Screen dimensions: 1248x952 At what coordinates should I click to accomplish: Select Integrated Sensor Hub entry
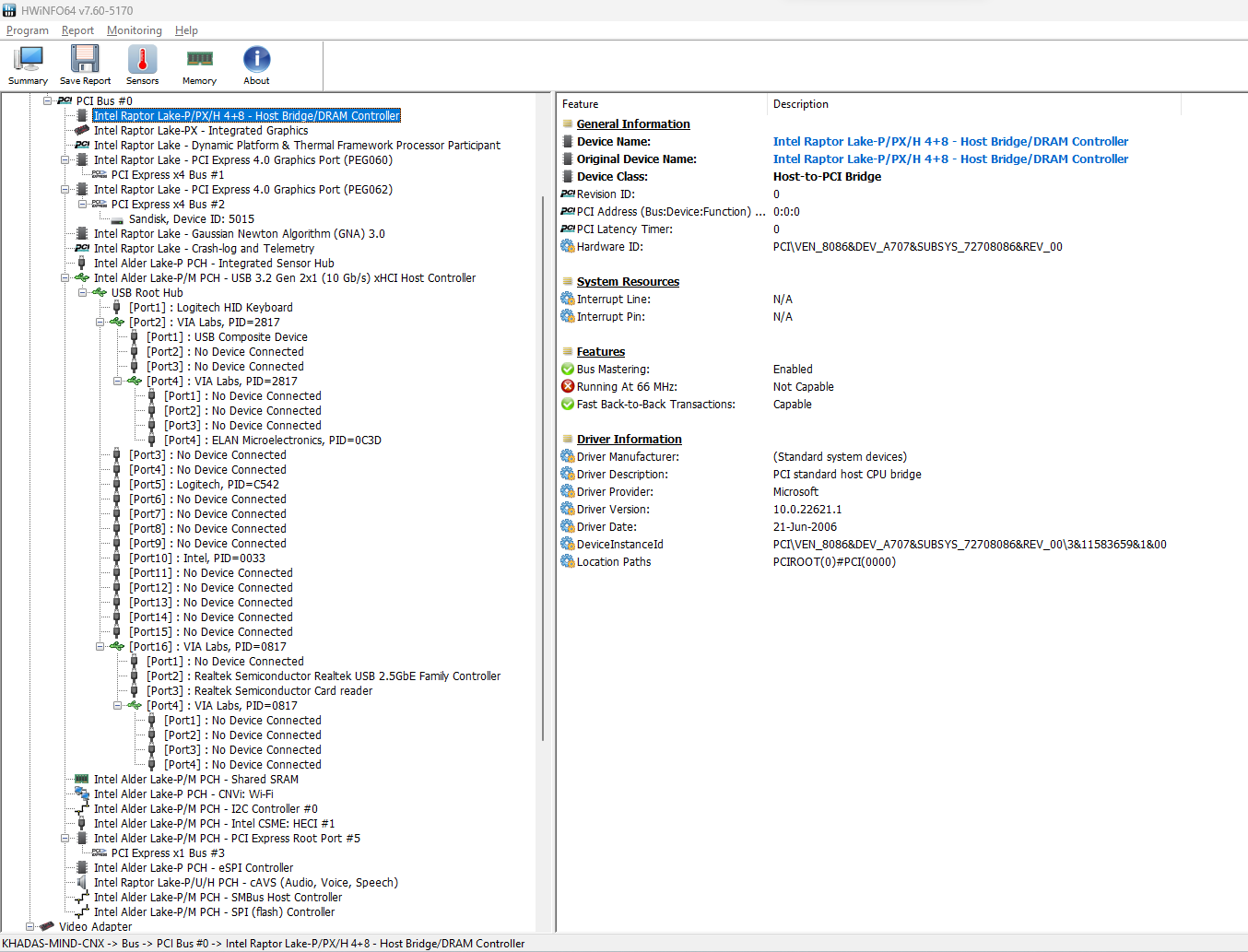point(214,264)
